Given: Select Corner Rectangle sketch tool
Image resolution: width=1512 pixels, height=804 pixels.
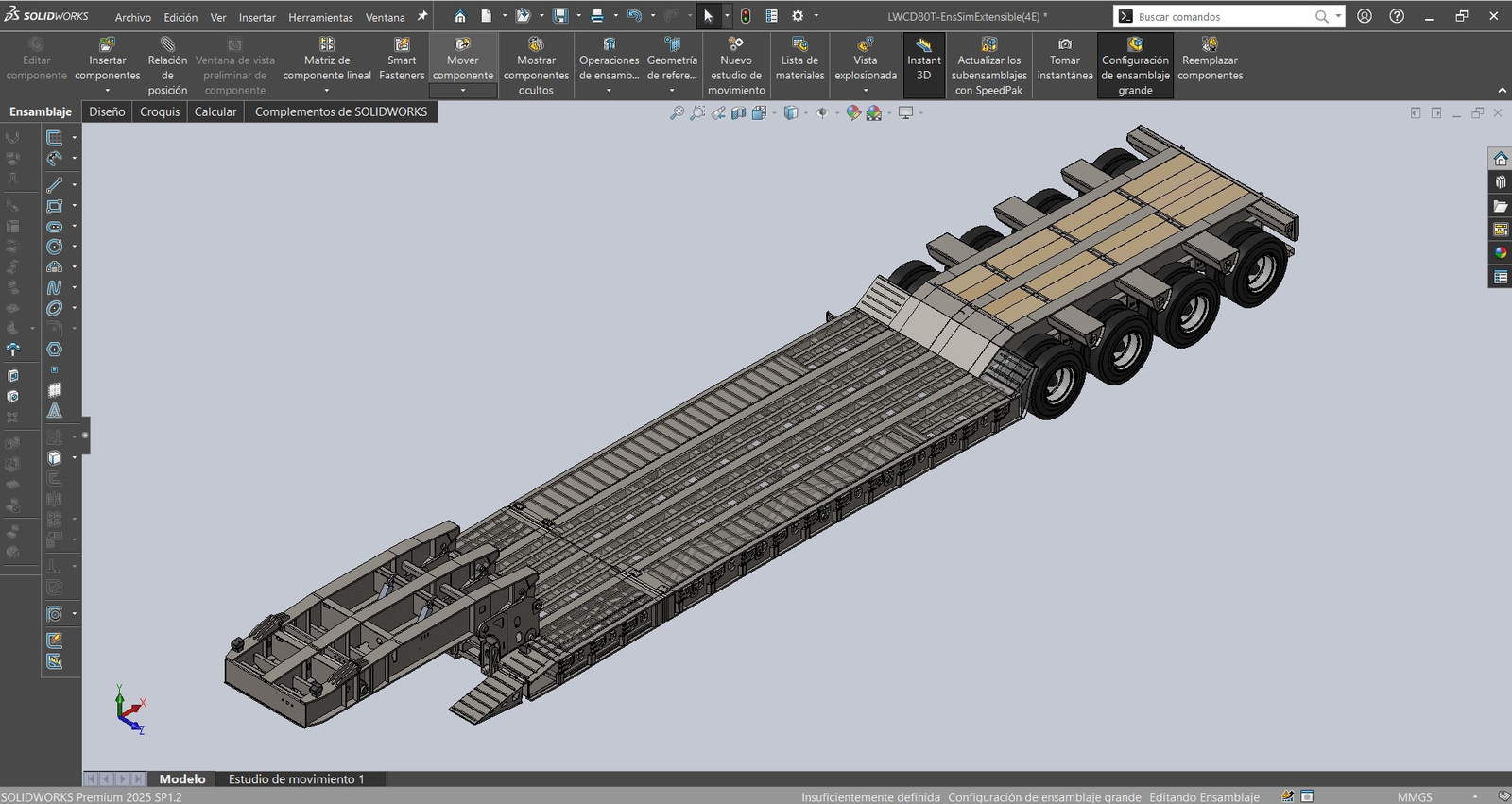Looking at the screenshot, I should pos(55,206).
